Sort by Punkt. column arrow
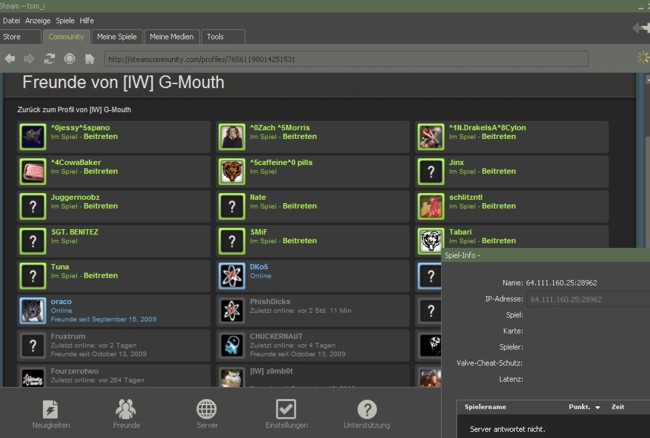 (x=598, y=407)
